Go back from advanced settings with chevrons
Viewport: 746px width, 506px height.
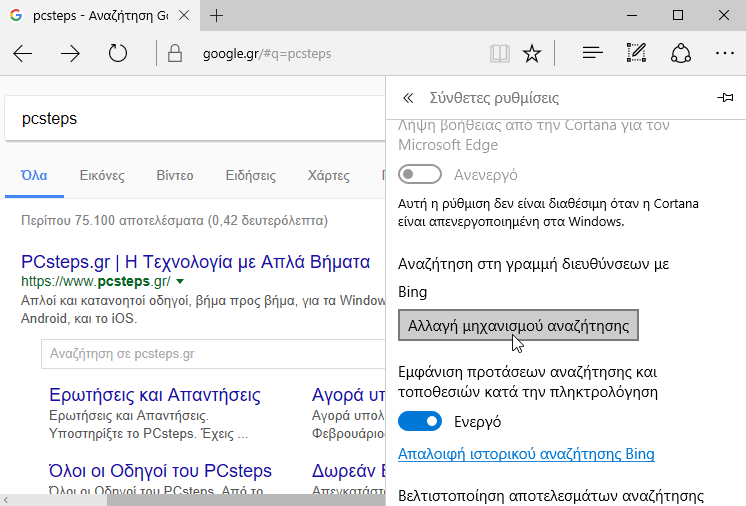click(x=408, y=98)
